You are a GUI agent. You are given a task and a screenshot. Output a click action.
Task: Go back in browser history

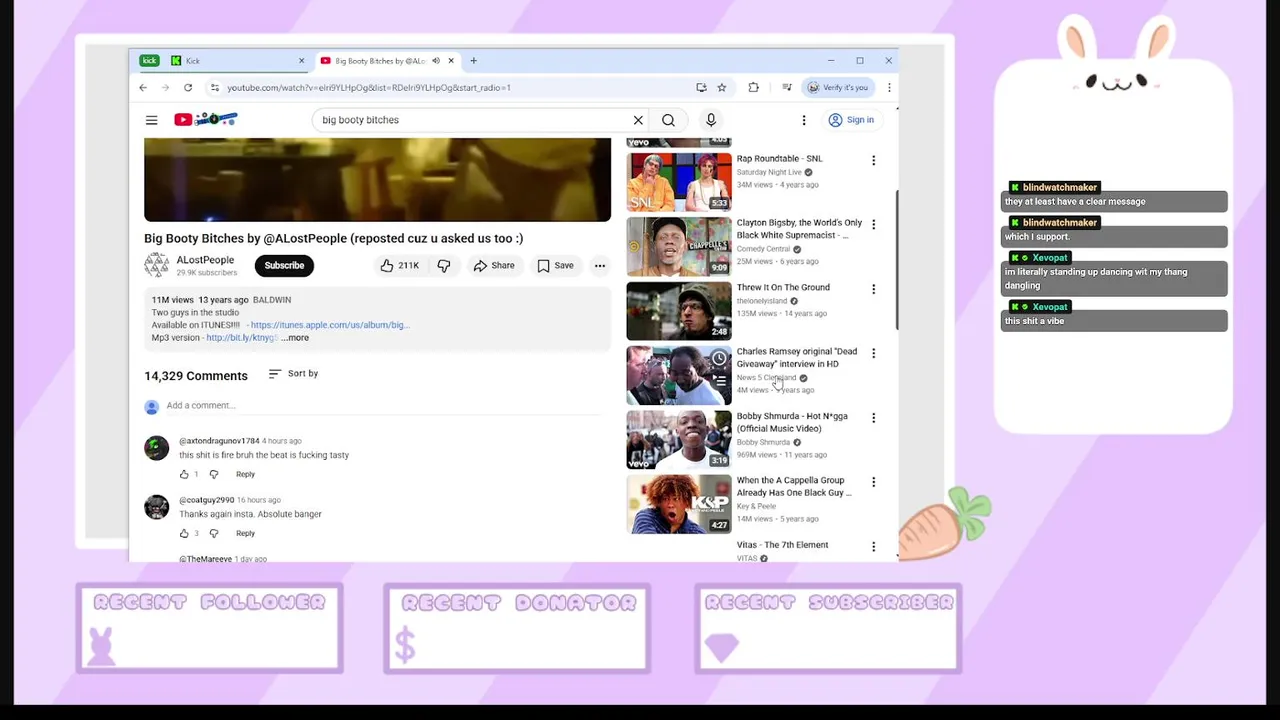tap(143, 88)
